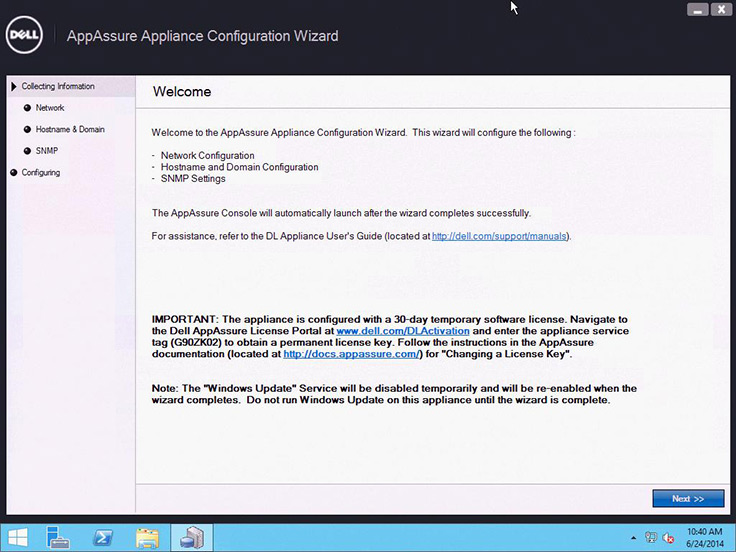The width and height of the screenshot is (736, 552).
Task: Select Hostname & Domain step in sidebar
Action: (x=70, y=130)
